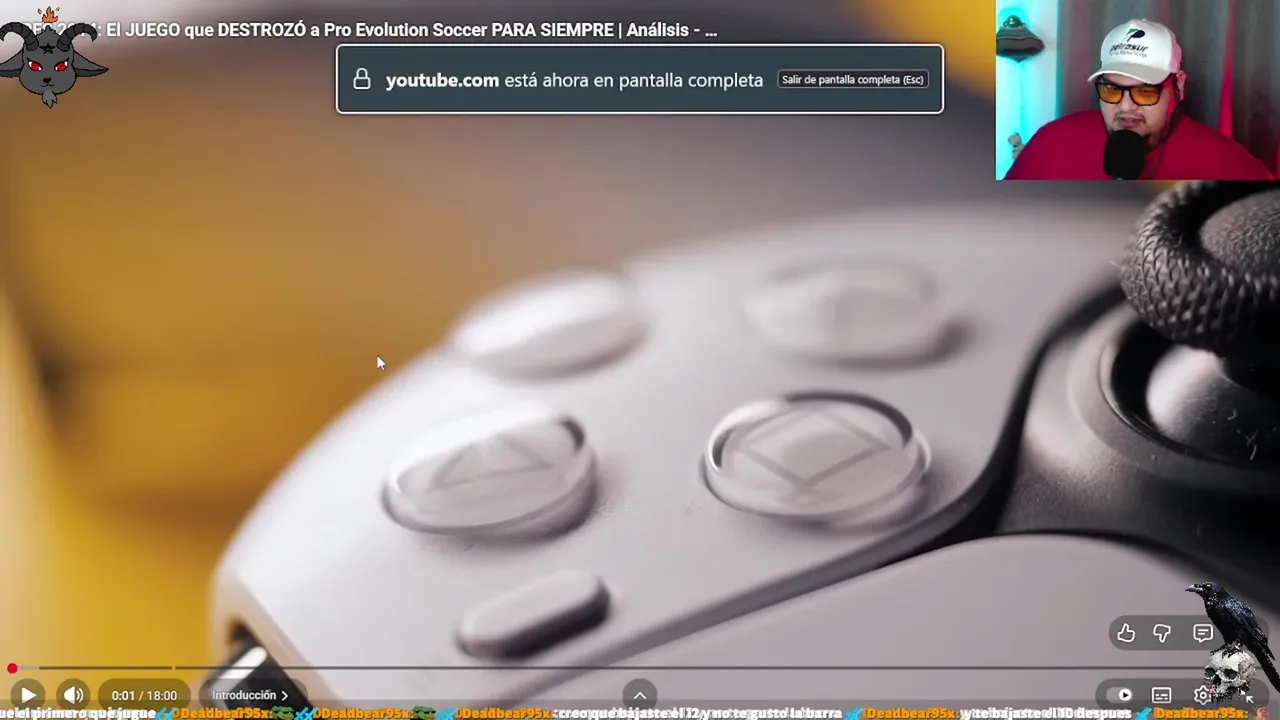The width and height of the screenshot is (1280, 720).
Task: Mute the video volume
Action: click(x=73, y=695)
